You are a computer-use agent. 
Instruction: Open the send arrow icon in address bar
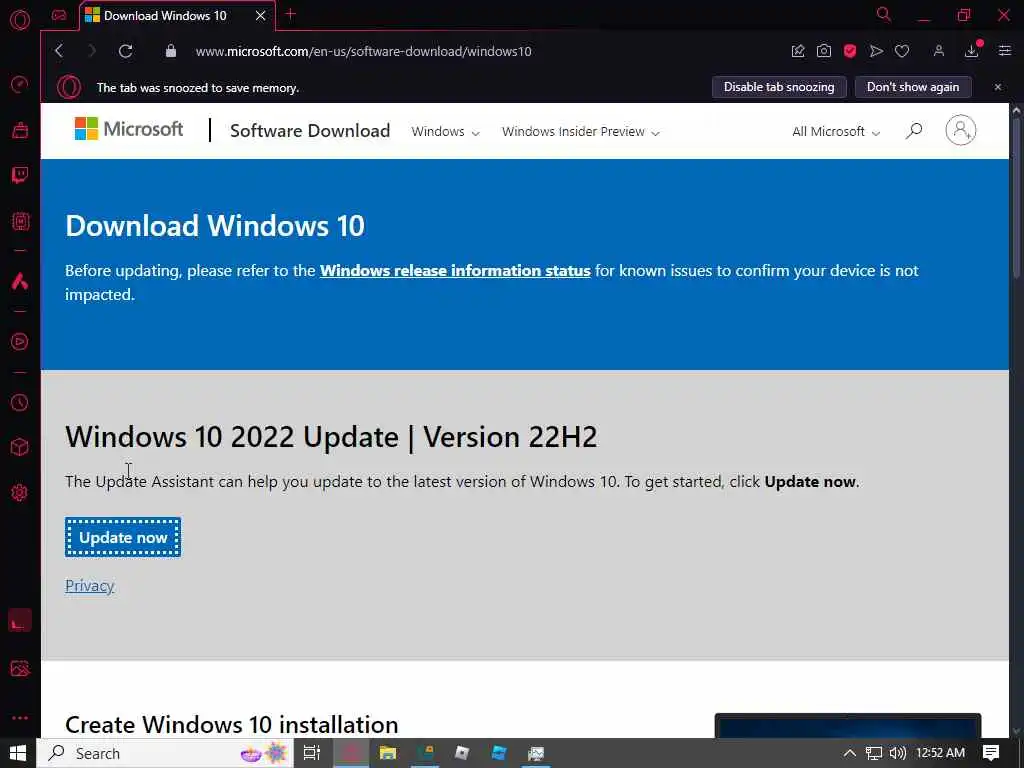click(876, 51)
